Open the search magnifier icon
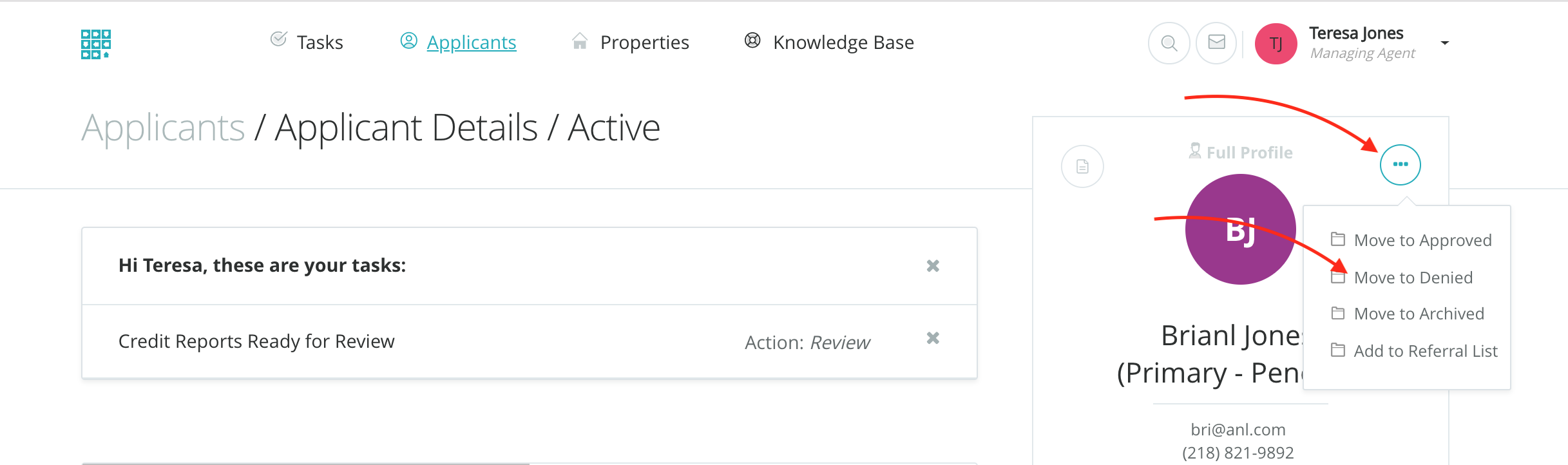The image size is (1568, 465). (1169, 43)
